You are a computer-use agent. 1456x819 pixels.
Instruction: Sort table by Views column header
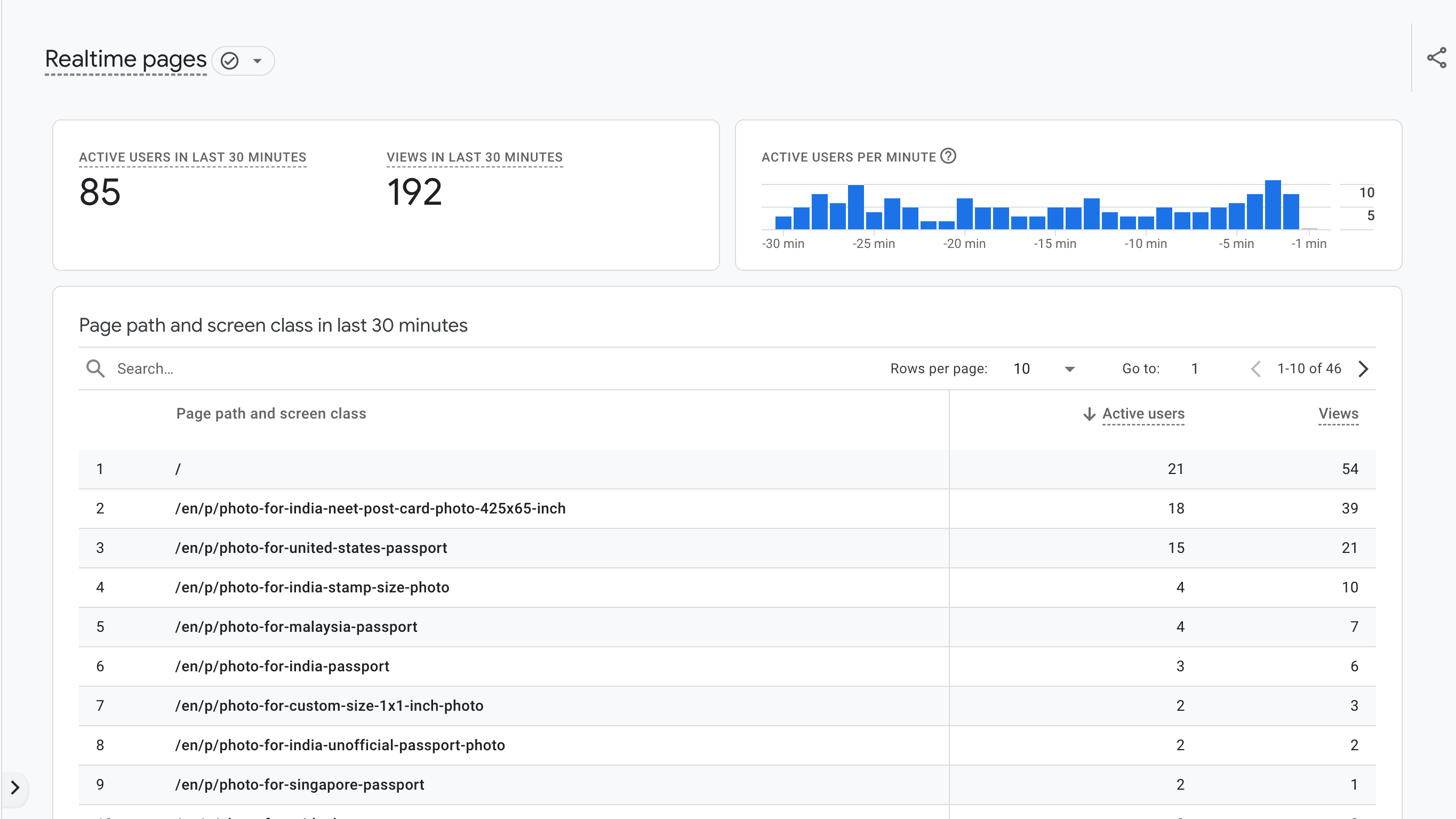pos(1338,414)
